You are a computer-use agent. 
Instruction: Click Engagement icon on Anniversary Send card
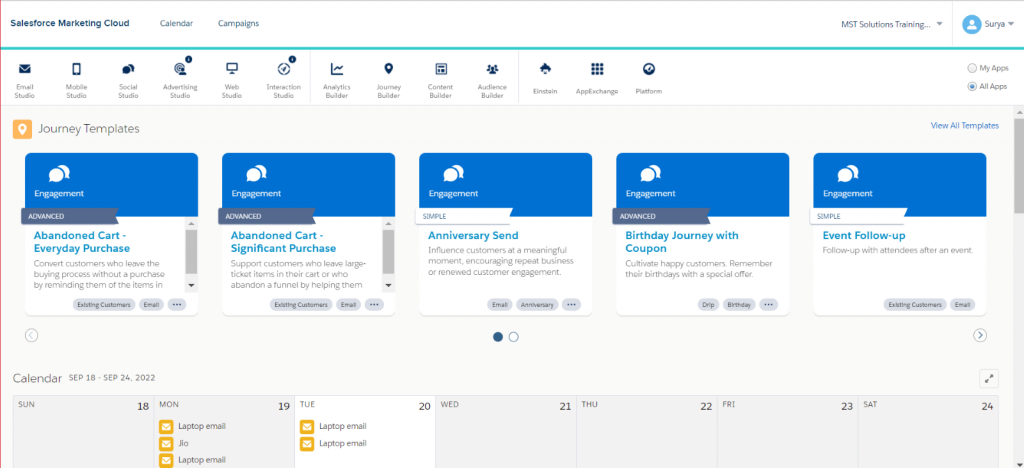click(453, 174)
